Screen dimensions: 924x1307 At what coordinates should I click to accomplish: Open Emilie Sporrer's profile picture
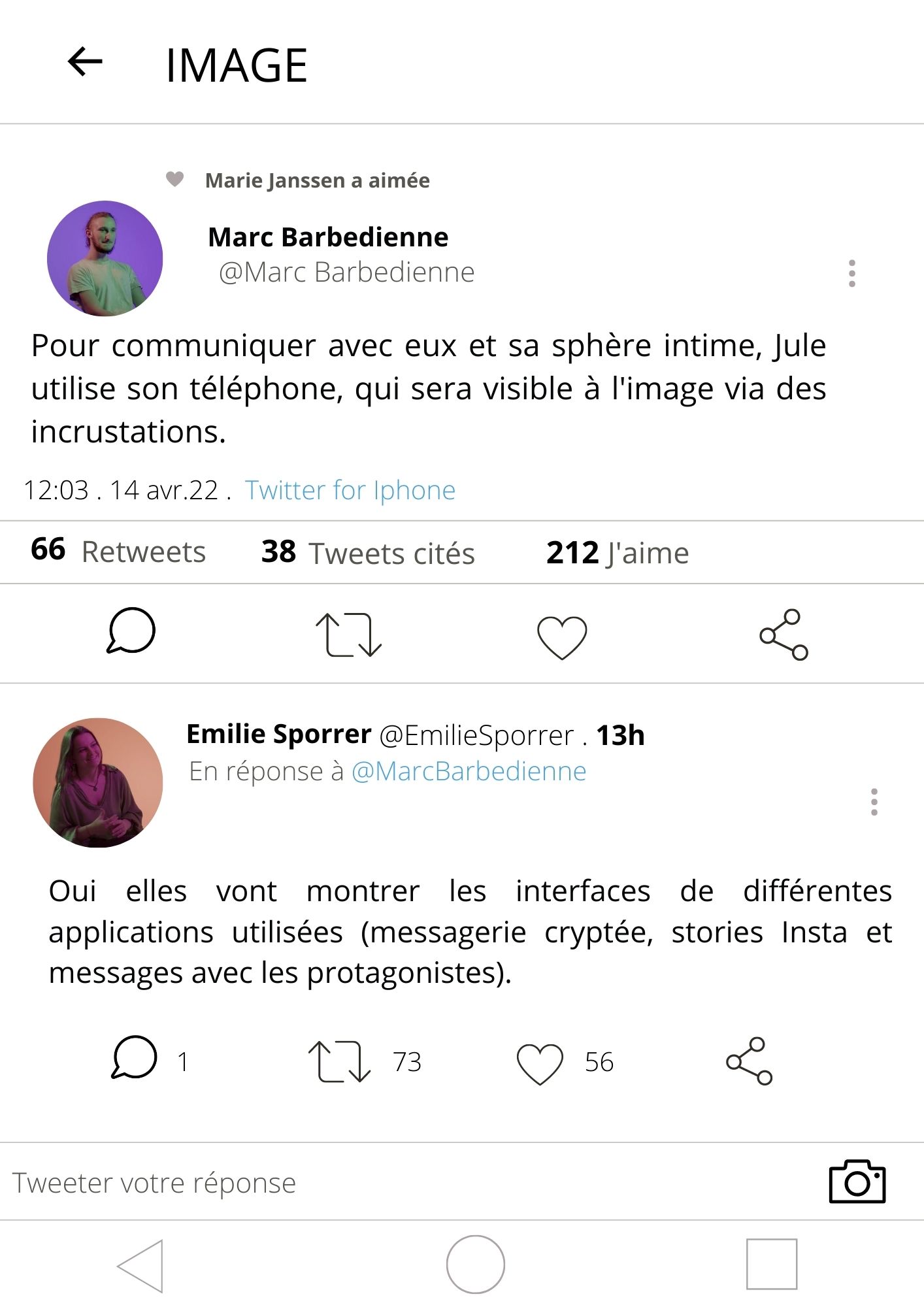(98, 783)
